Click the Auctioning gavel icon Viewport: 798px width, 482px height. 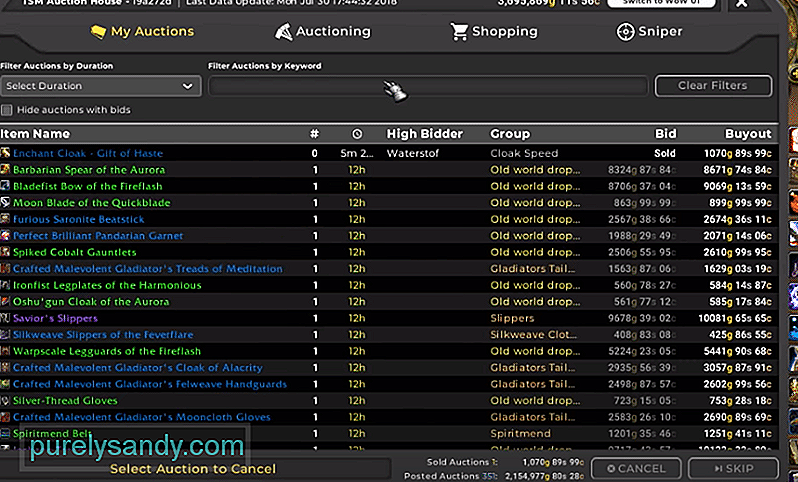(x=283, y=32)
